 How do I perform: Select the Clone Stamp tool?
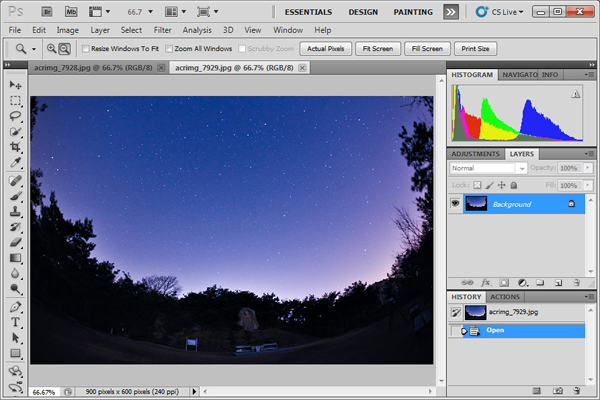click(15, 211)
